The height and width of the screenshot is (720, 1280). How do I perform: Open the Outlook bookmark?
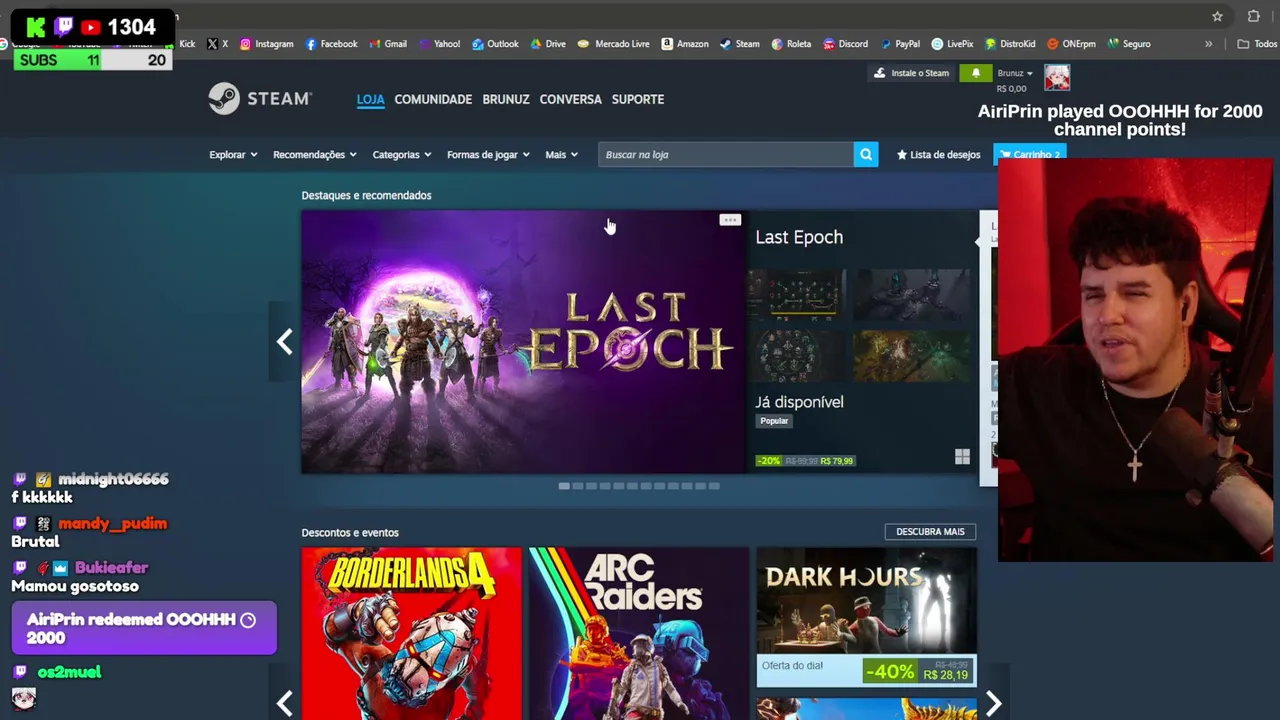[495, 44]
